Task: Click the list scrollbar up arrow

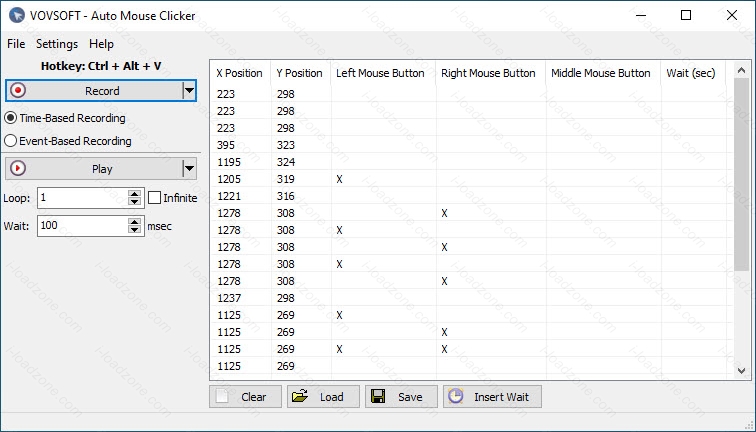Action: (x=742, y=71)
